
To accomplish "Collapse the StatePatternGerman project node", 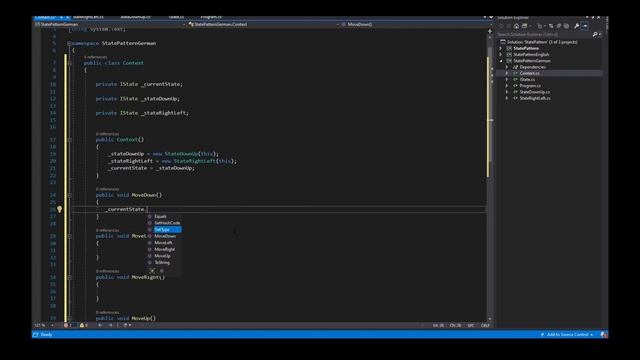I will (x=501, y=61).
